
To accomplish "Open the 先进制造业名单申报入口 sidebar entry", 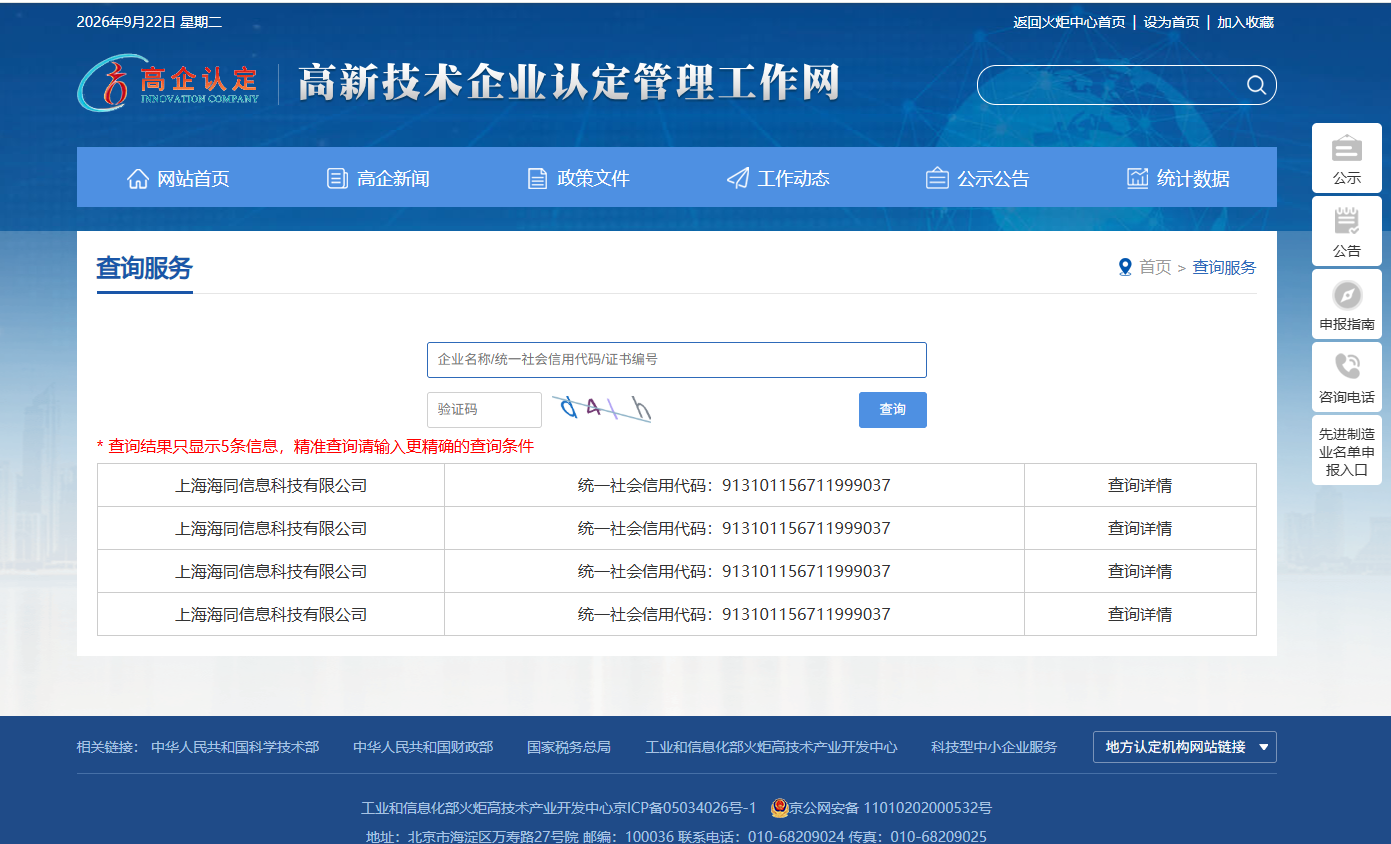I will coord(1347,451).
